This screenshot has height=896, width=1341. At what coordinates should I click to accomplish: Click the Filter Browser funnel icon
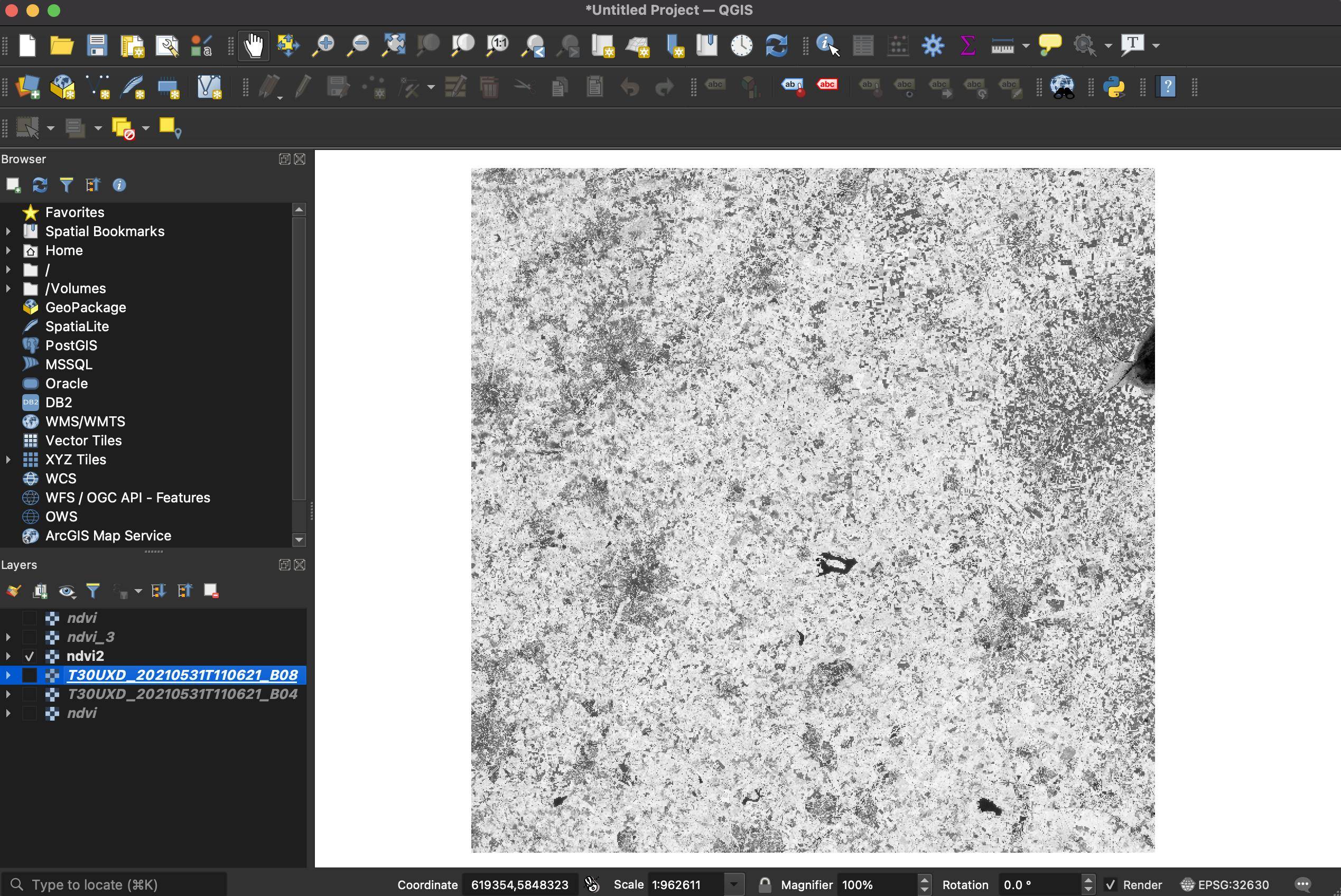click(x=66, y=185)
